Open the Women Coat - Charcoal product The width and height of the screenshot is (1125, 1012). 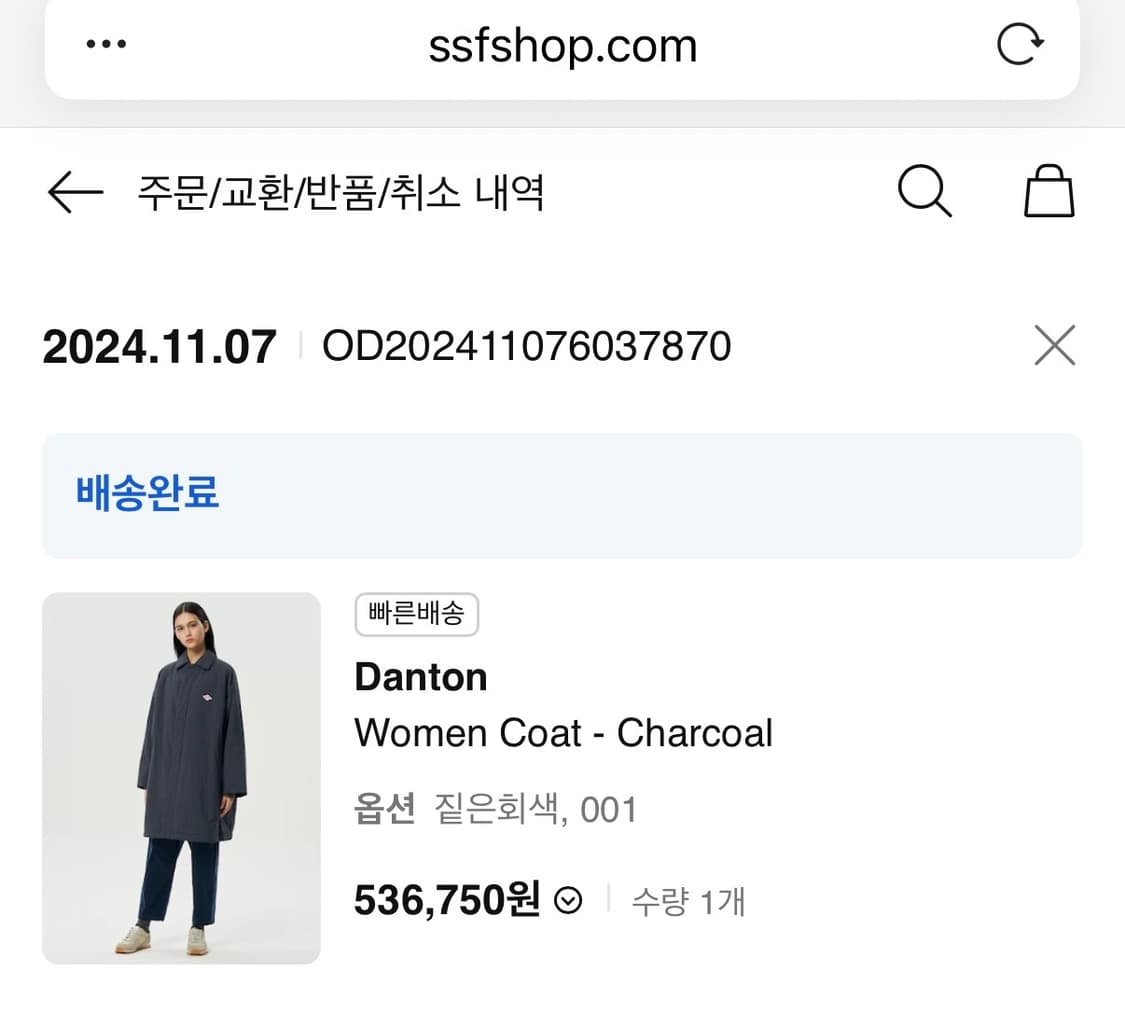pyautogui.click(x=563, y=733)
